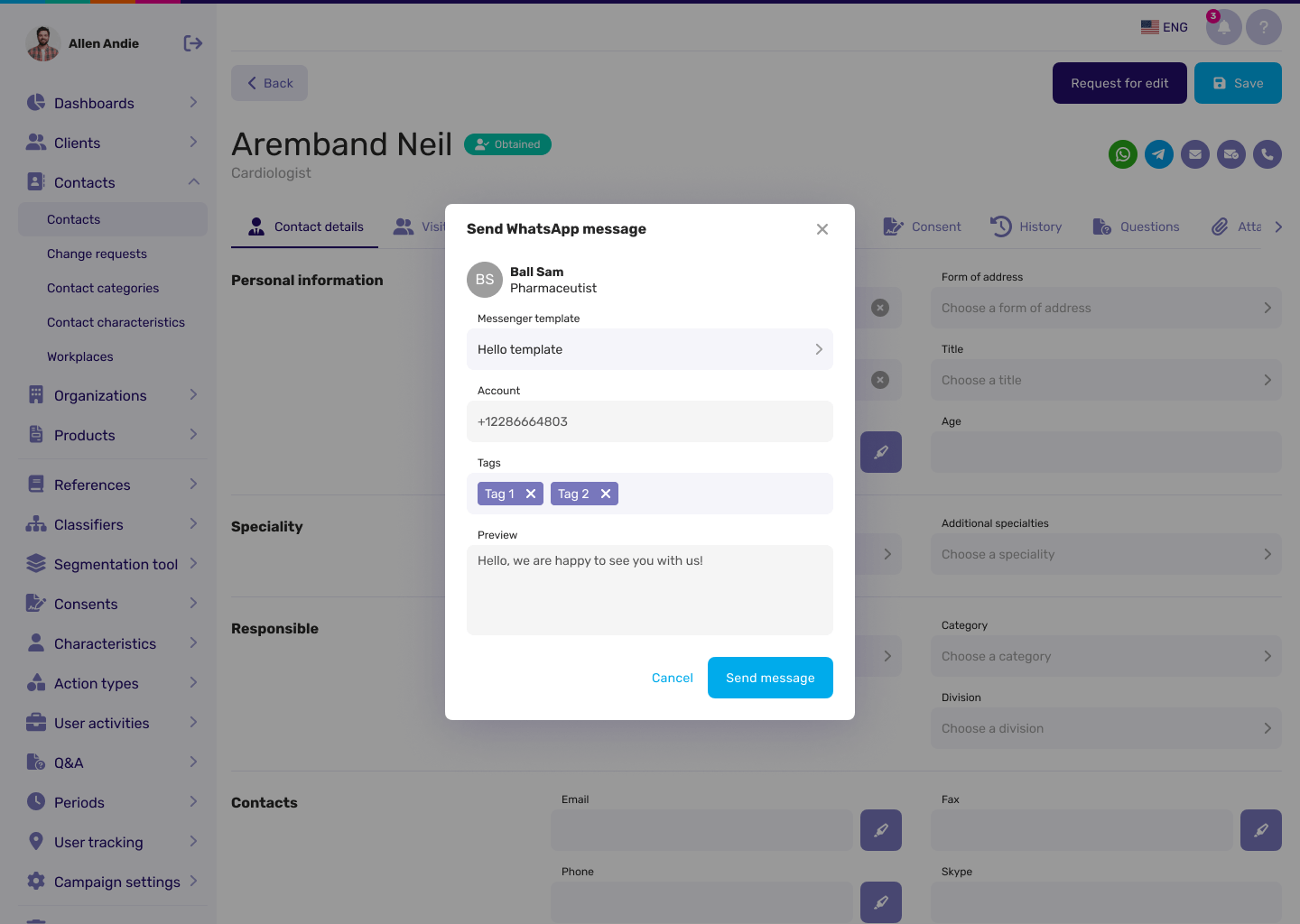The height and width of the screenshot is (924, 1300).
Task: Click the Age input field
Action: pos(1106,452)
